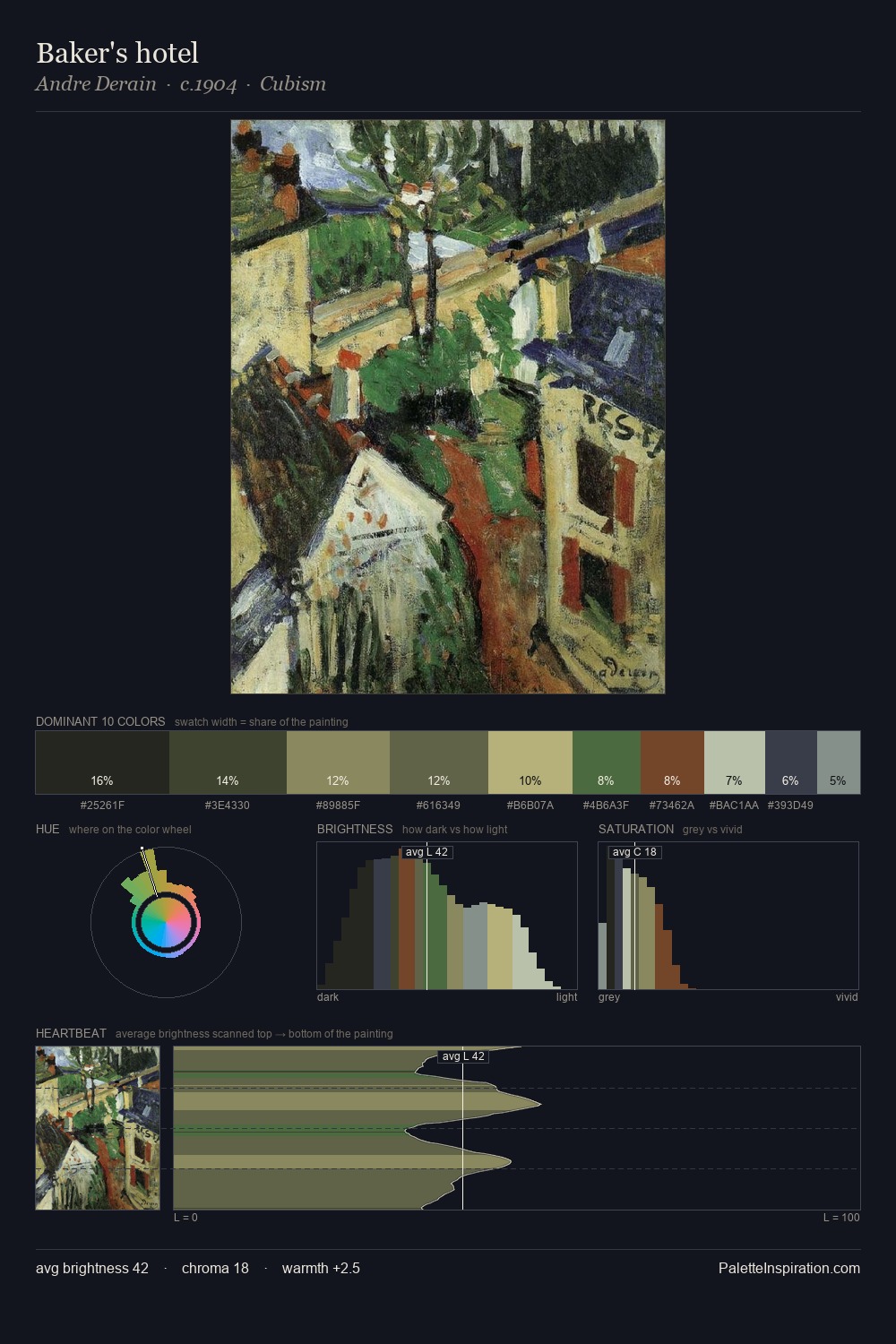Click the "SATURATION" section heading
The width and height of the screenshot is (896, 1344).
click(636, 829)
